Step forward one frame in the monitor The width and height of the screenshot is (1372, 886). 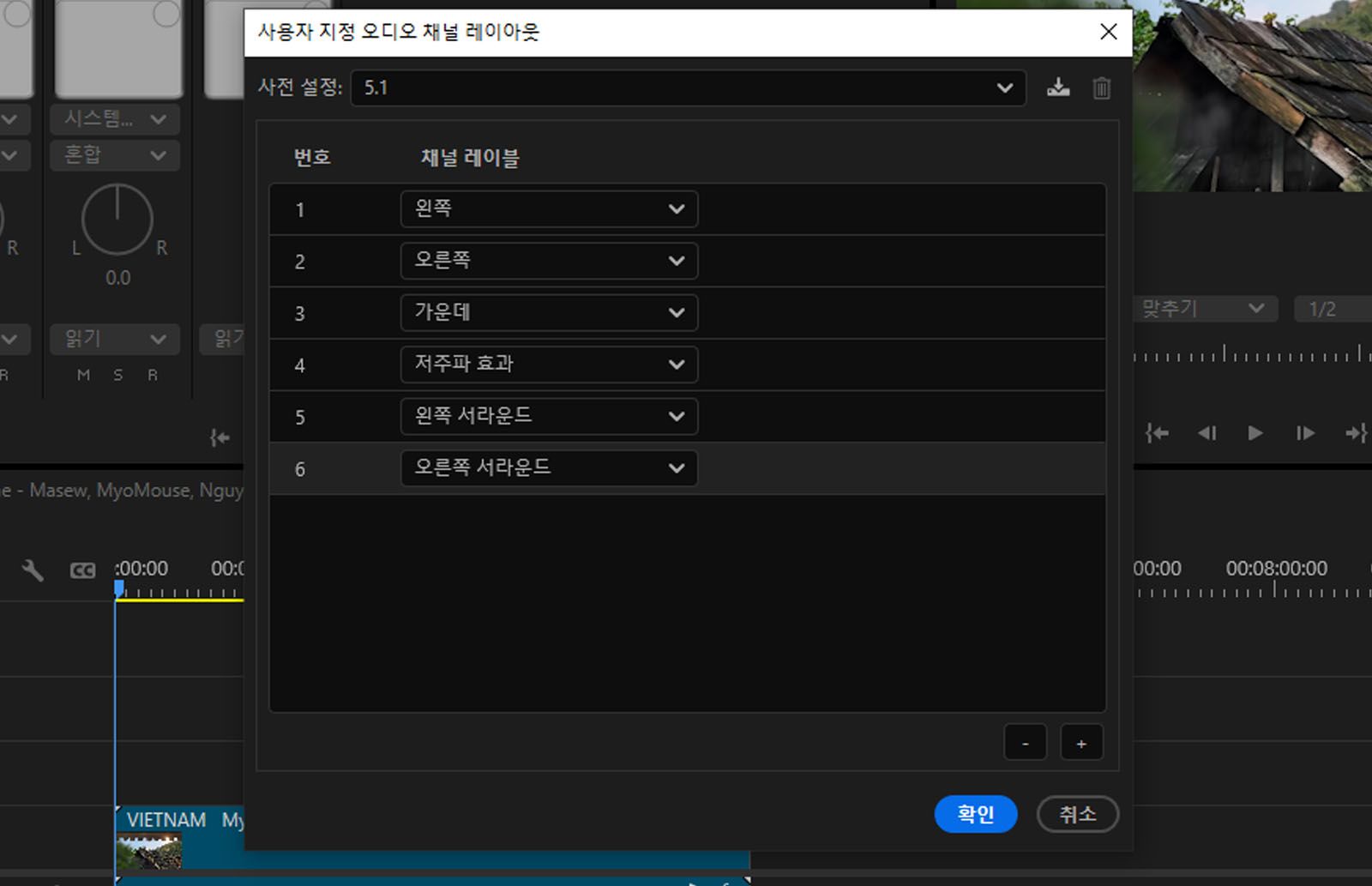tap(1304, 433)
